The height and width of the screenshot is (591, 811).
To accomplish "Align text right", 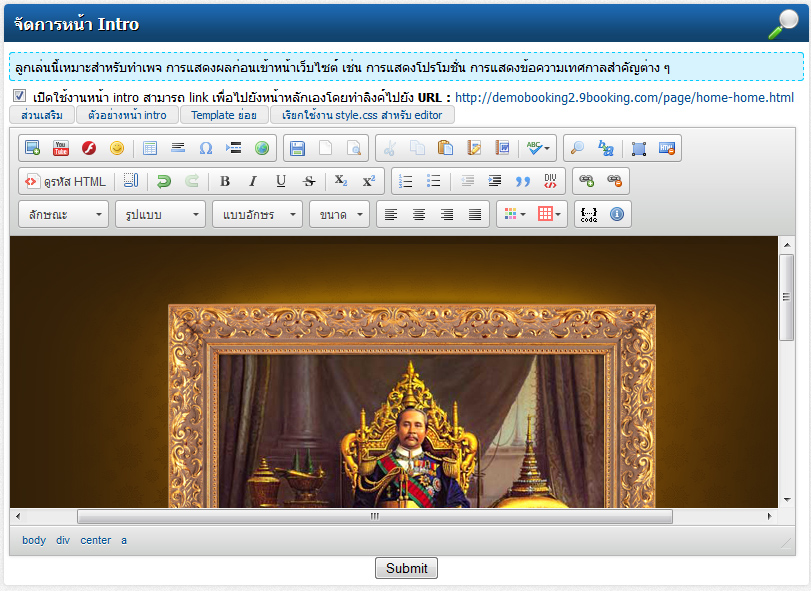I will pos(447,214).
